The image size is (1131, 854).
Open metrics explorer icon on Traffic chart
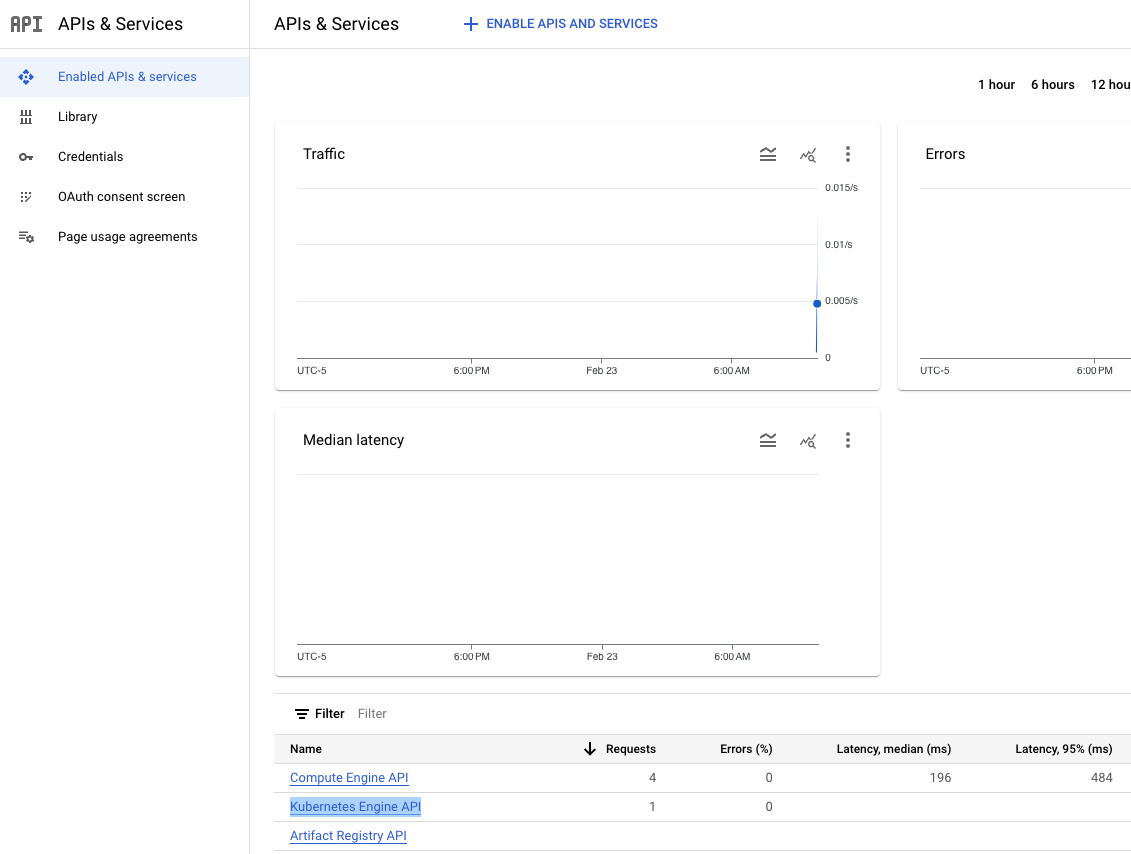tap(808, 154)
